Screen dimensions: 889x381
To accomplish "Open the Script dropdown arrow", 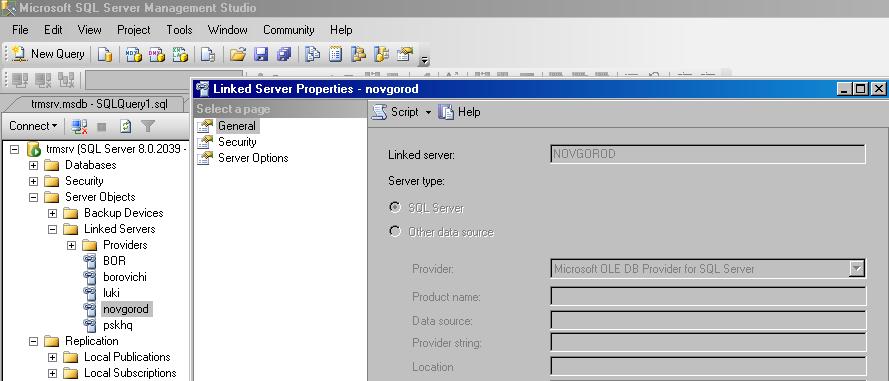I will pyautogui.click(x=428, y=113).
